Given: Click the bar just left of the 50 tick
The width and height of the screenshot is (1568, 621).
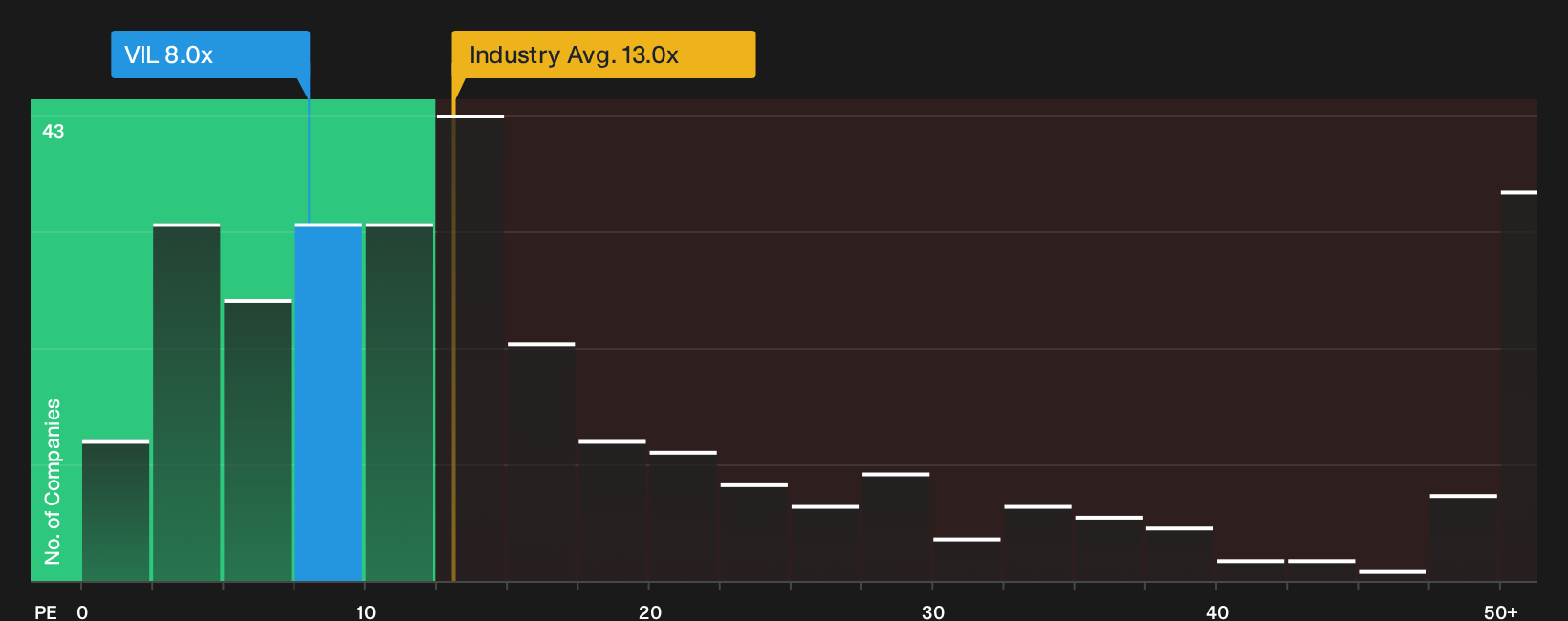Looking at the screenshot, I should (x=1464, y=538).
